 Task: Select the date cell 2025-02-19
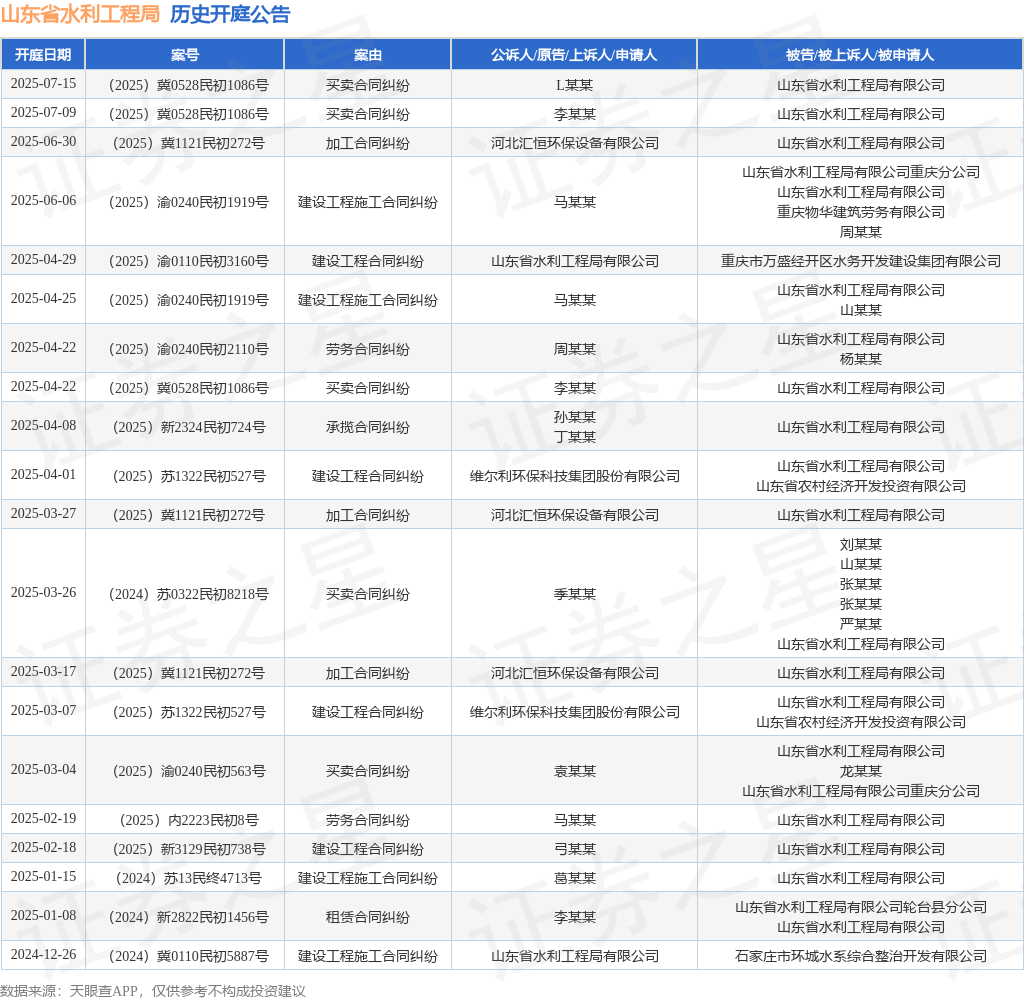[x=43, y=818]
